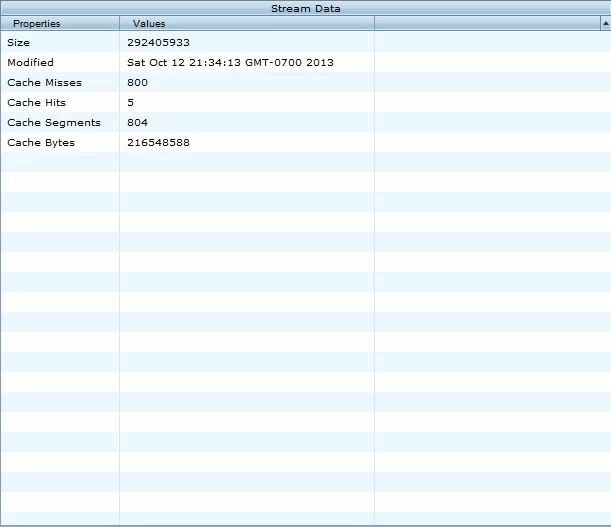The height and width of the screenshot is (527, 611).
Task: Click the Sat Oct 12 21:34:13 date value
Action: tap(230, 62)
